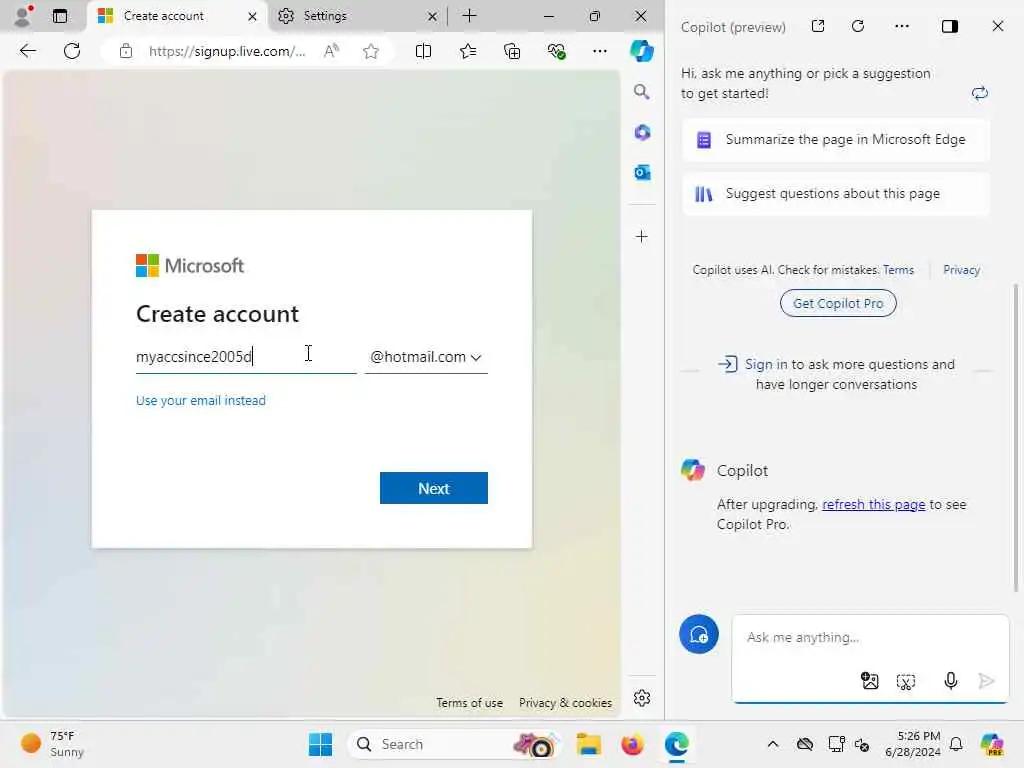Open Copilot Privacy link
This screenshot has height=768, width=1024.
pyautogui.click(x=961, y=270)
